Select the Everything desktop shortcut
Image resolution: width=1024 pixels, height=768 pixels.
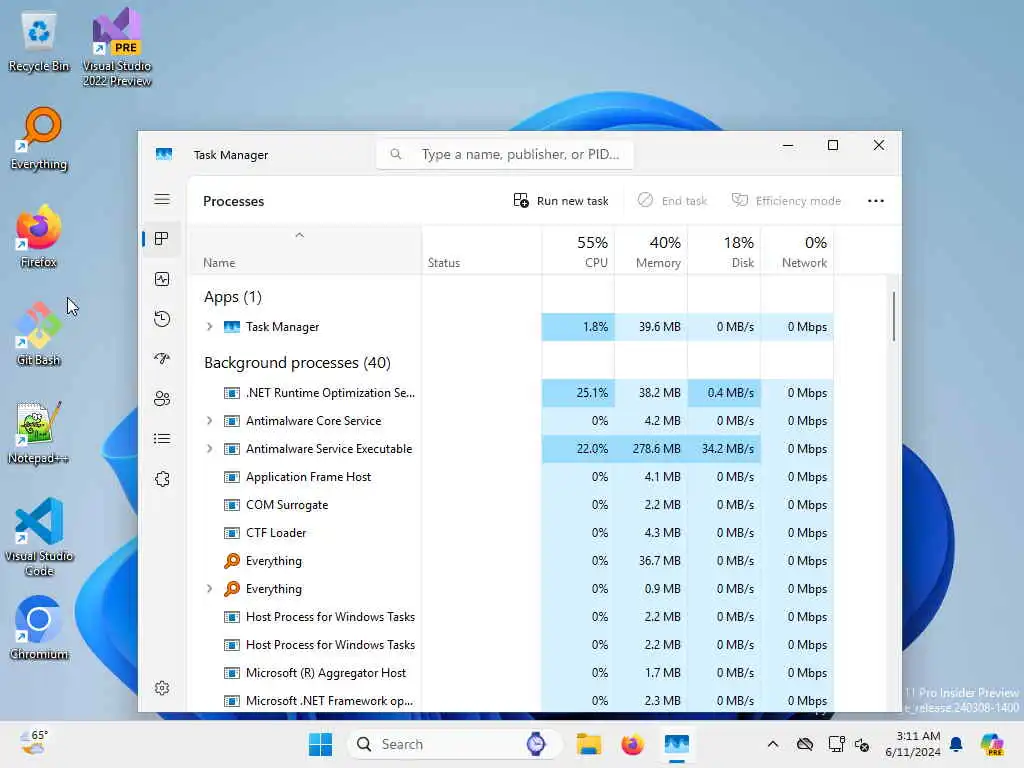(39, 139)
